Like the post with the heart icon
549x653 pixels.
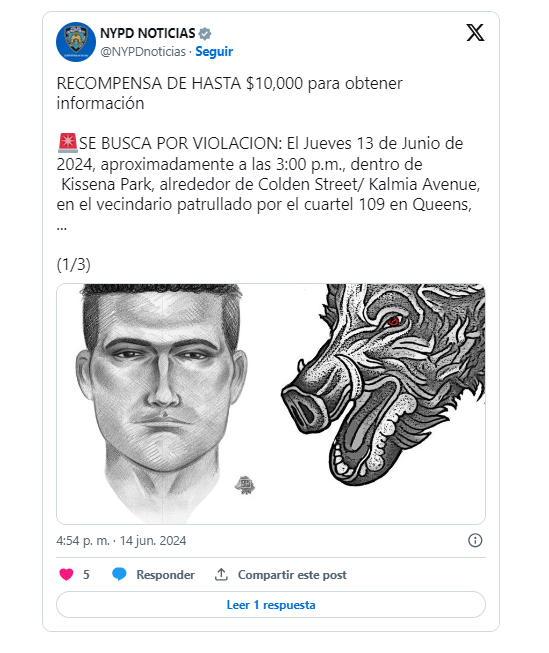point(66,575)
